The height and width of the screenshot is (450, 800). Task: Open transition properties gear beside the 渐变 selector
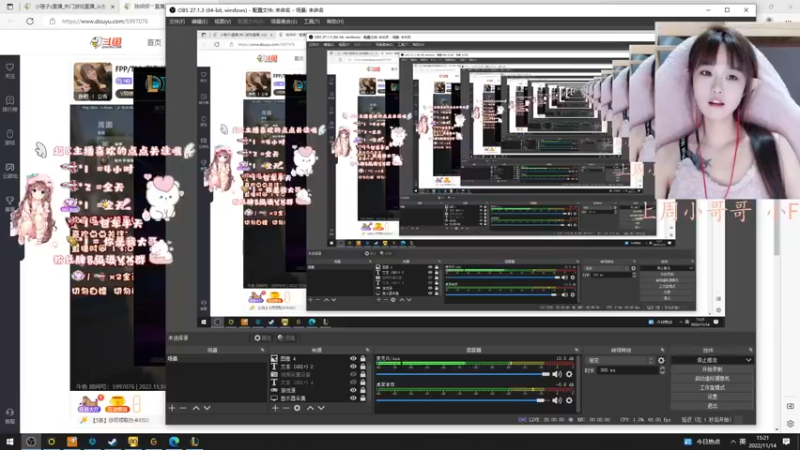[x=661, y=360]
